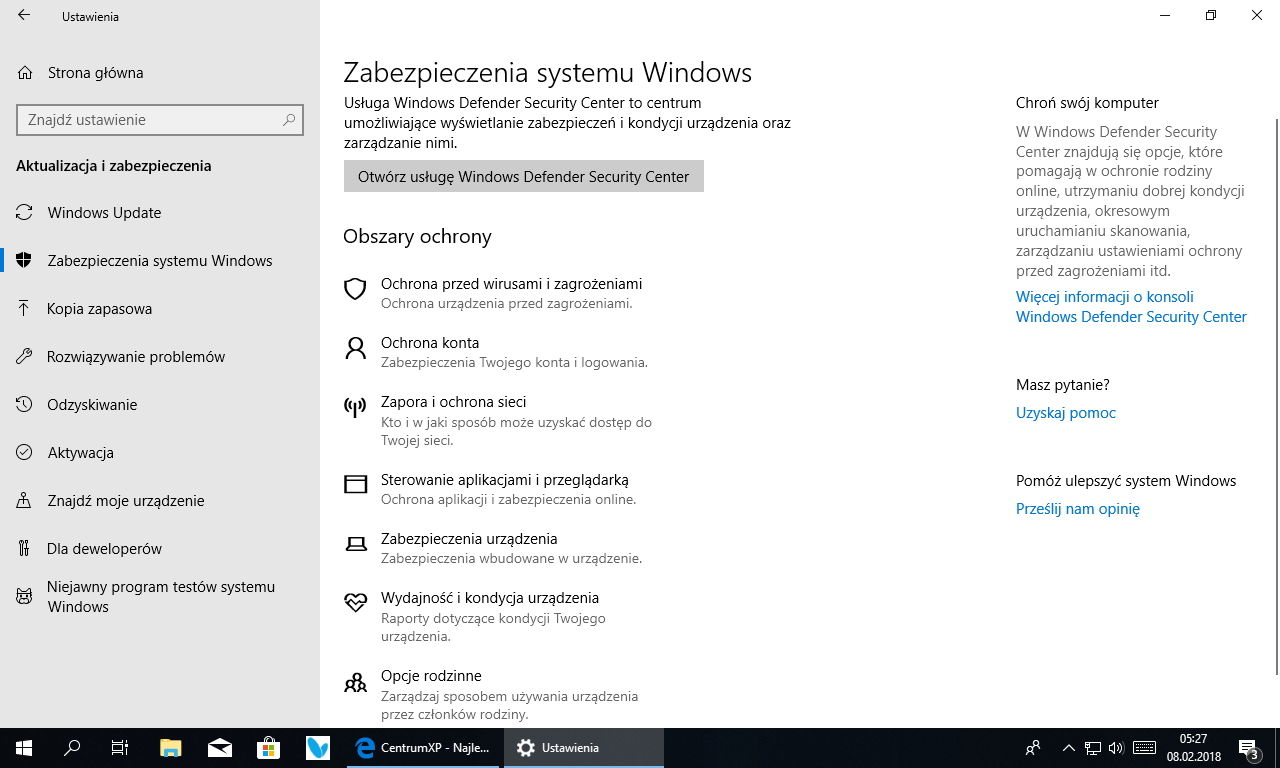The height and width of the screenshot is (768, 1280).
Task: Select the Windows Update sync icon
Action: pos(24,213)
